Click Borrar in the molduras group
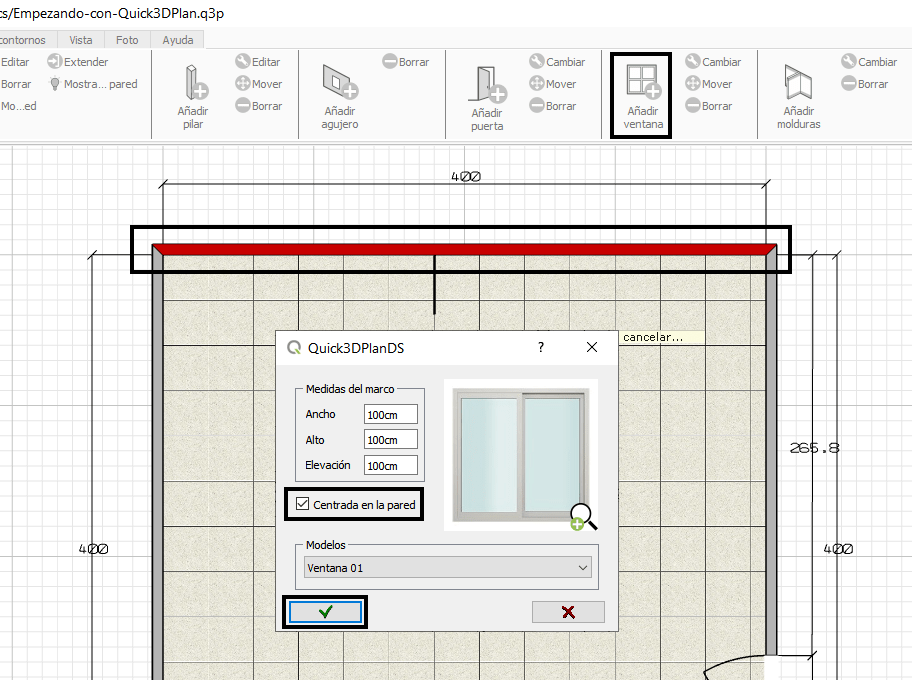Screen dimensions: 912x680 pos(865,84)
